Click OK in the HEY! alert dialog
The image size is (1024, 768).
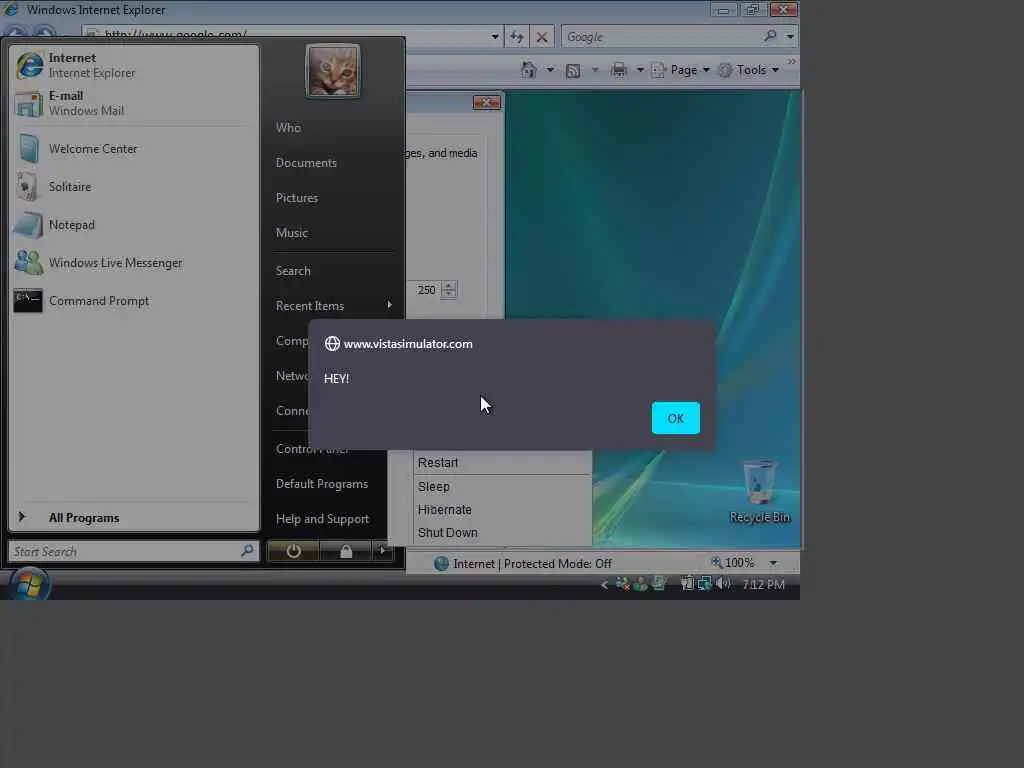[x=675, y=418]
